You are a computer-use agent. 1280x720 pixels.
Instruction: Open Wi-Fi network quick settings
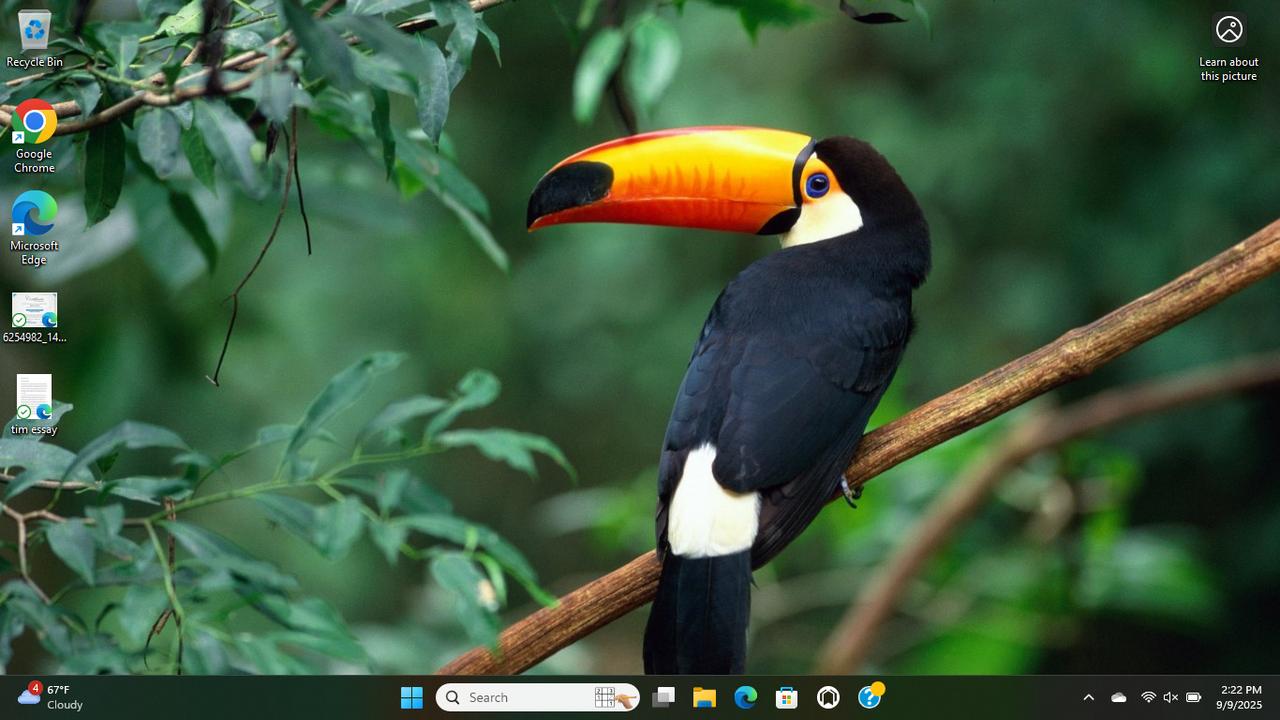[1148, 697]
